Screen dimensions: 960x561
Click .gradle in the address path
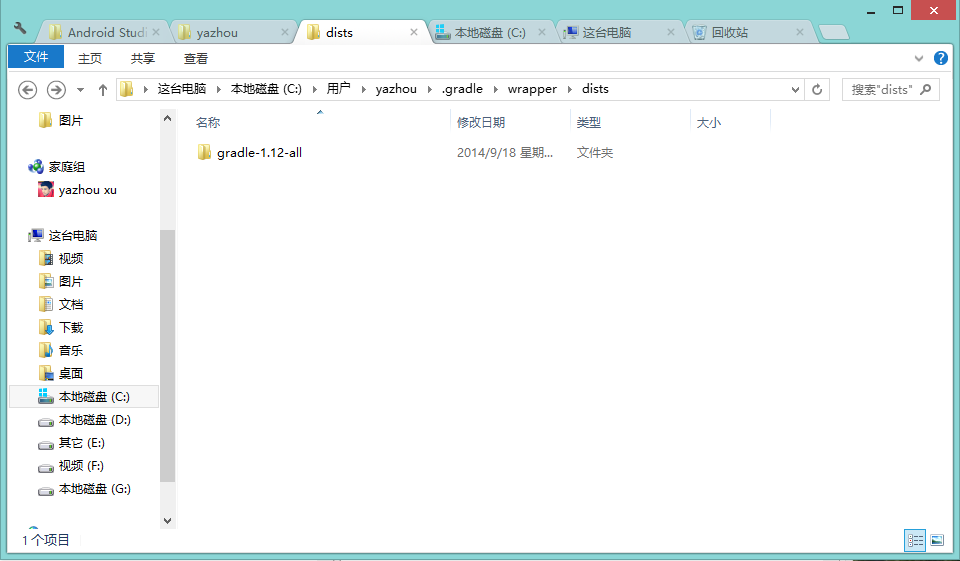click(462, 89)
